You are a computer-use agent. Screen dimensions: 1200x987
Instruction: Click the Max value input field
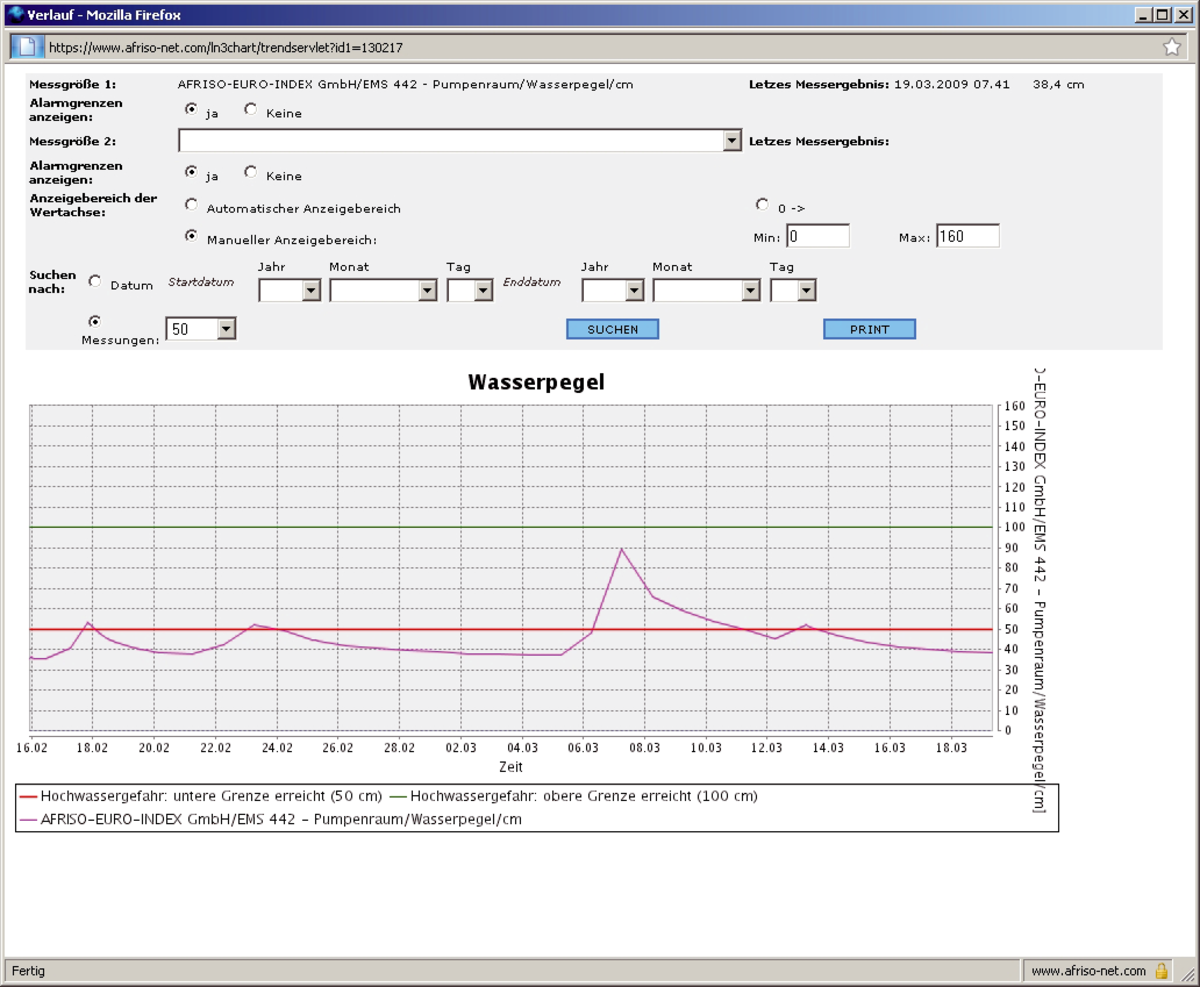coord(967,237)
